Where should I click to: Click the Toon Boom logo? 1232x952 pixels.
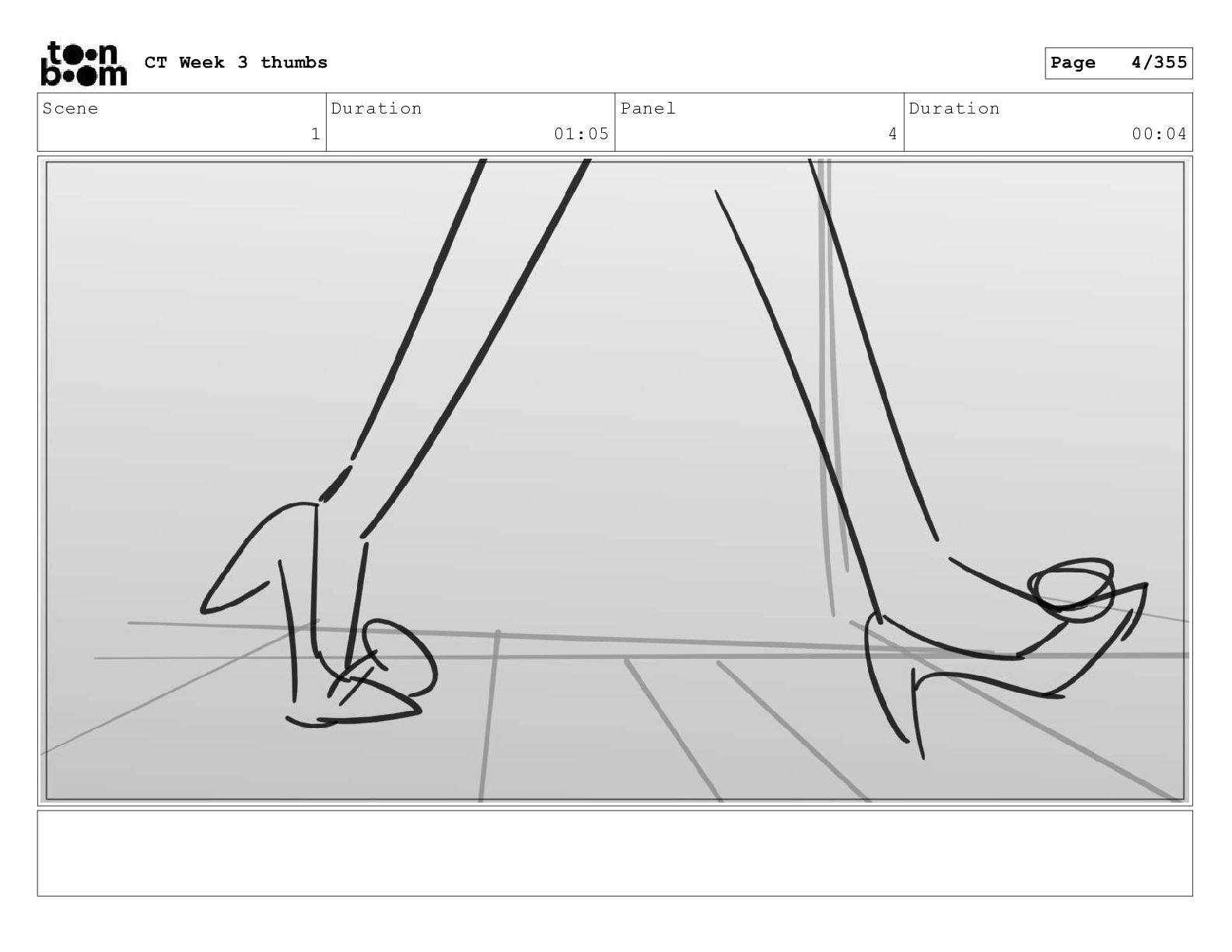click(x=83, y=63)
